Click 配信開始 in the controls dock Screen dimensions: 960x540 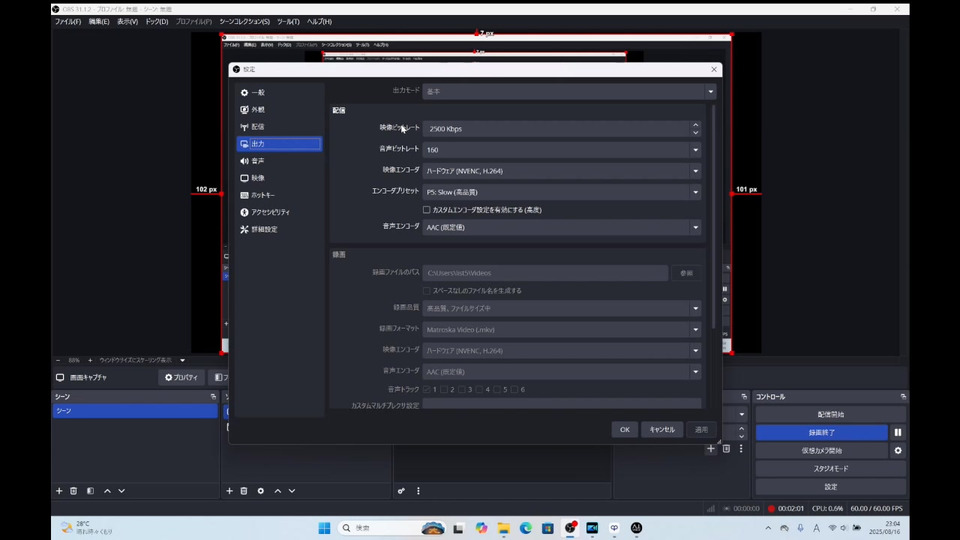pos(831,414)
